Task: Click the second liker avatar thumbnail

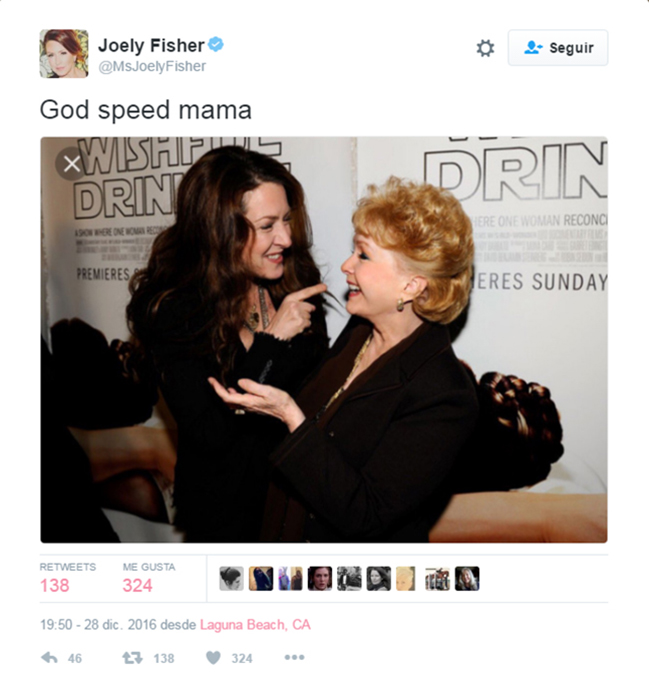Action: [x=261, y=579]
